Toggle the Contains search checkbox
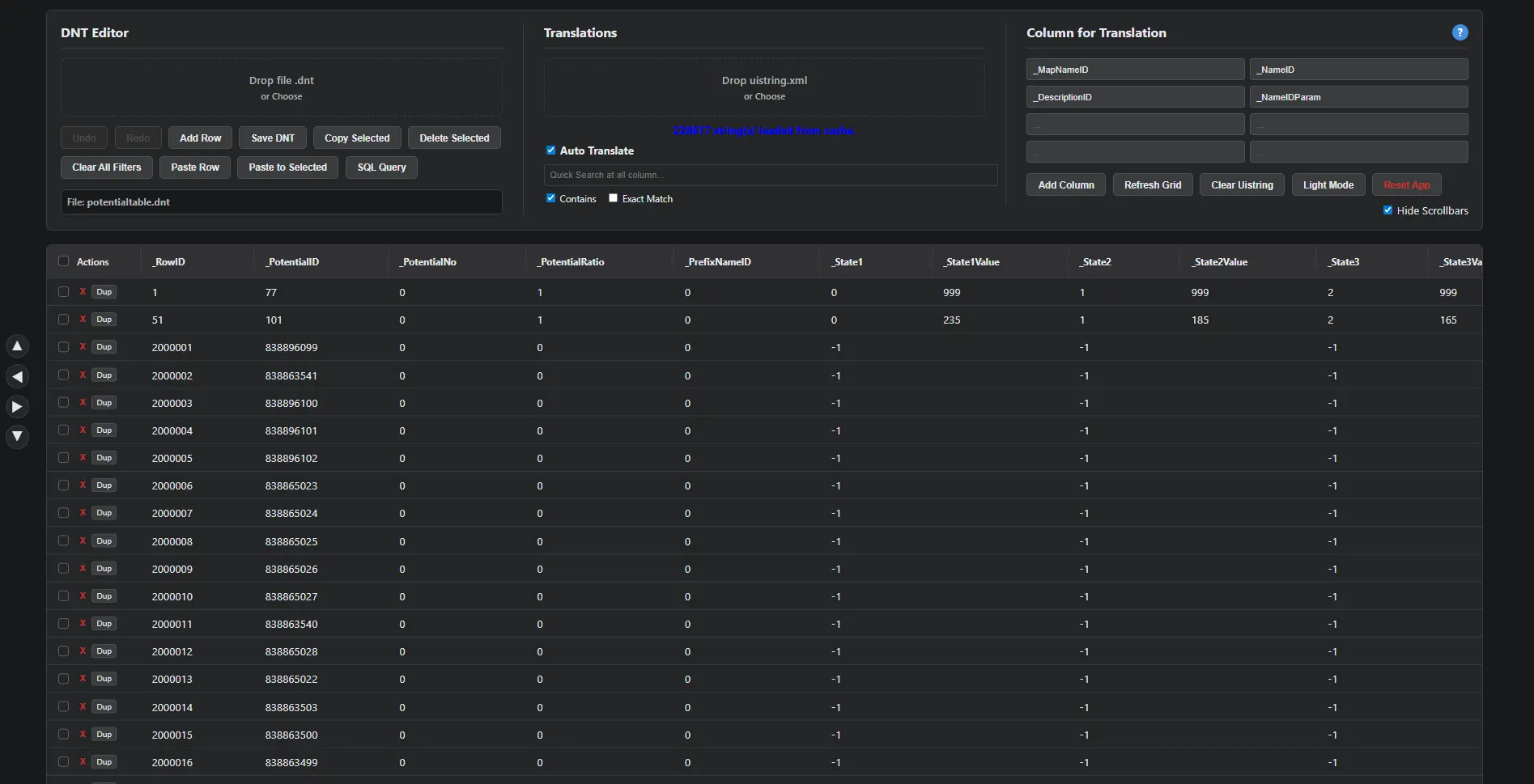 click(551, 198)
